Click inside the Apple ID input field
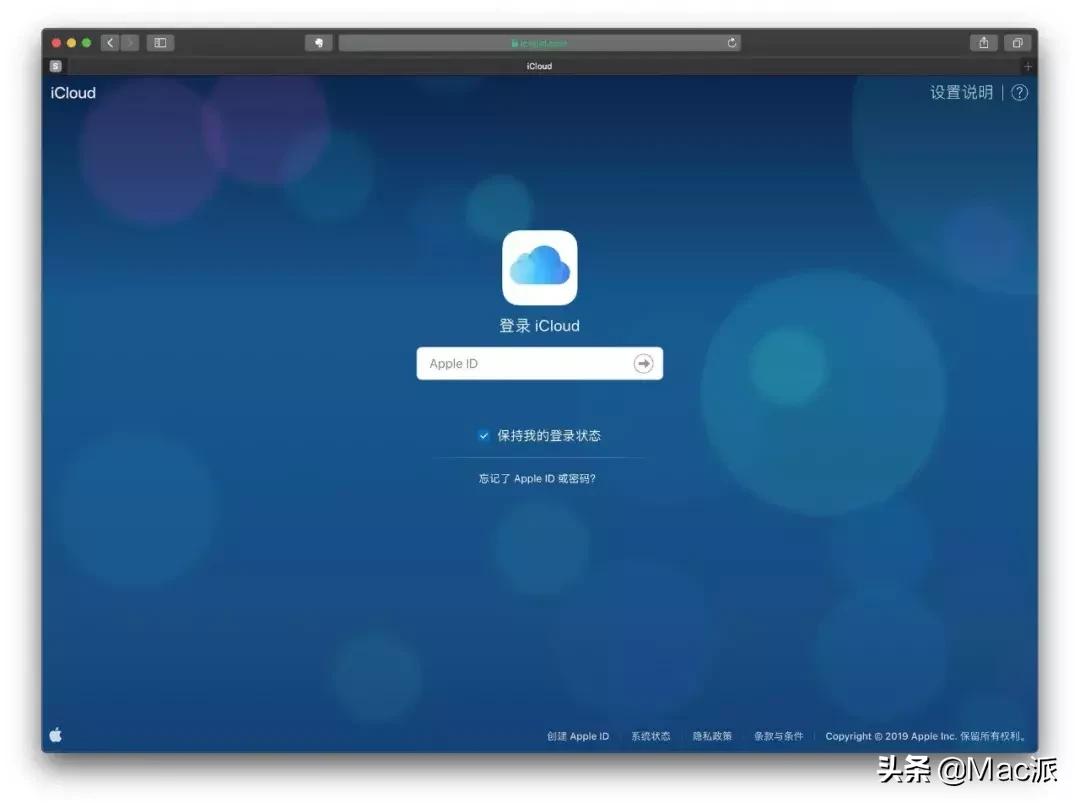Image resolution: width=1080 pixels, height=808 pixels. click(520, 363)
